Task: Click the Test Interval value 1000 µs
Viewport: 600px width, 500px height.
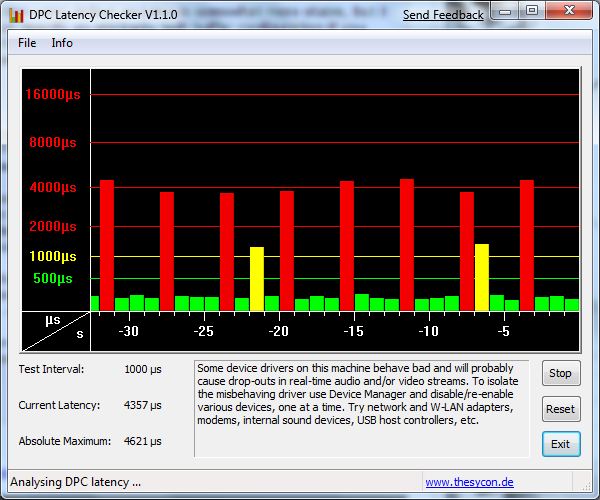Action: pyautogui.click(x=143, y=370)
